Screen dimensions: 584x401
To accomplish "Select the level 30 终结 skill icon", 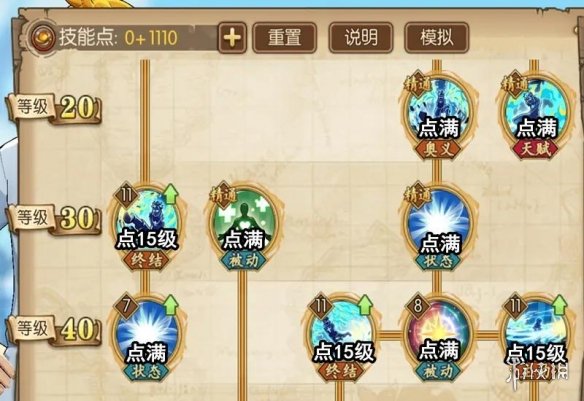I will (x=147, y=225).
